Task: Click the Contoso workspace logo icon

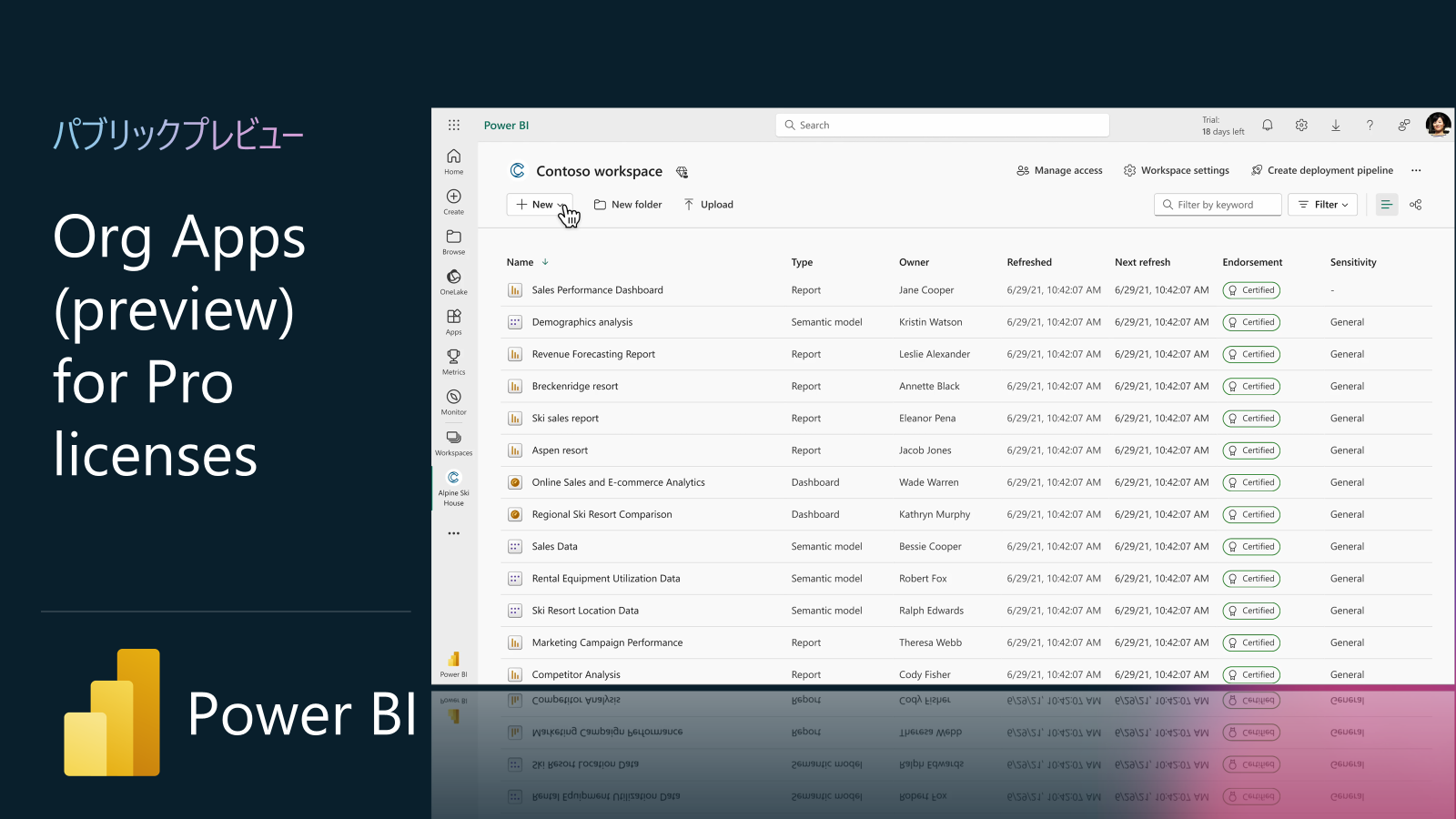Action: click(518, 170)
